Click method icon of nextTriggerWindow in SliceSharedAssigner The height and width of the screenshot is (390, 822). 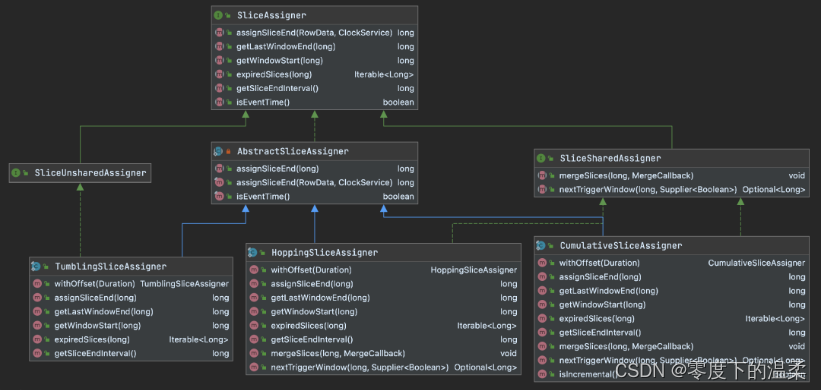(542, 189)
